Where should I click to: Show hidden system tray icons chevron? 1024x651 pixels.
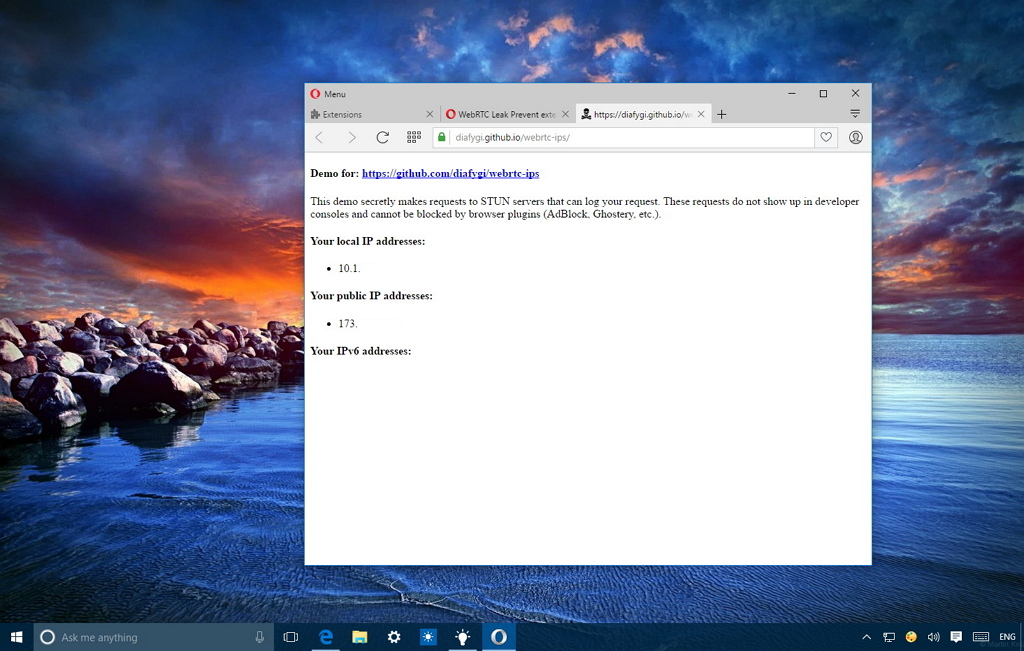(867, 637)
